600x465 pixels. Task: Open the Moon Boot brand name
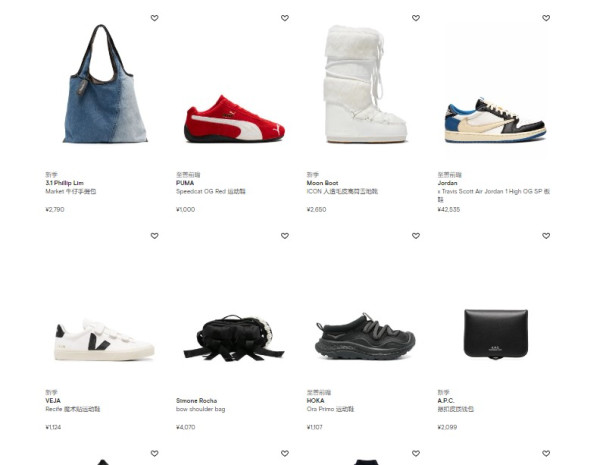tap(322, 183)
